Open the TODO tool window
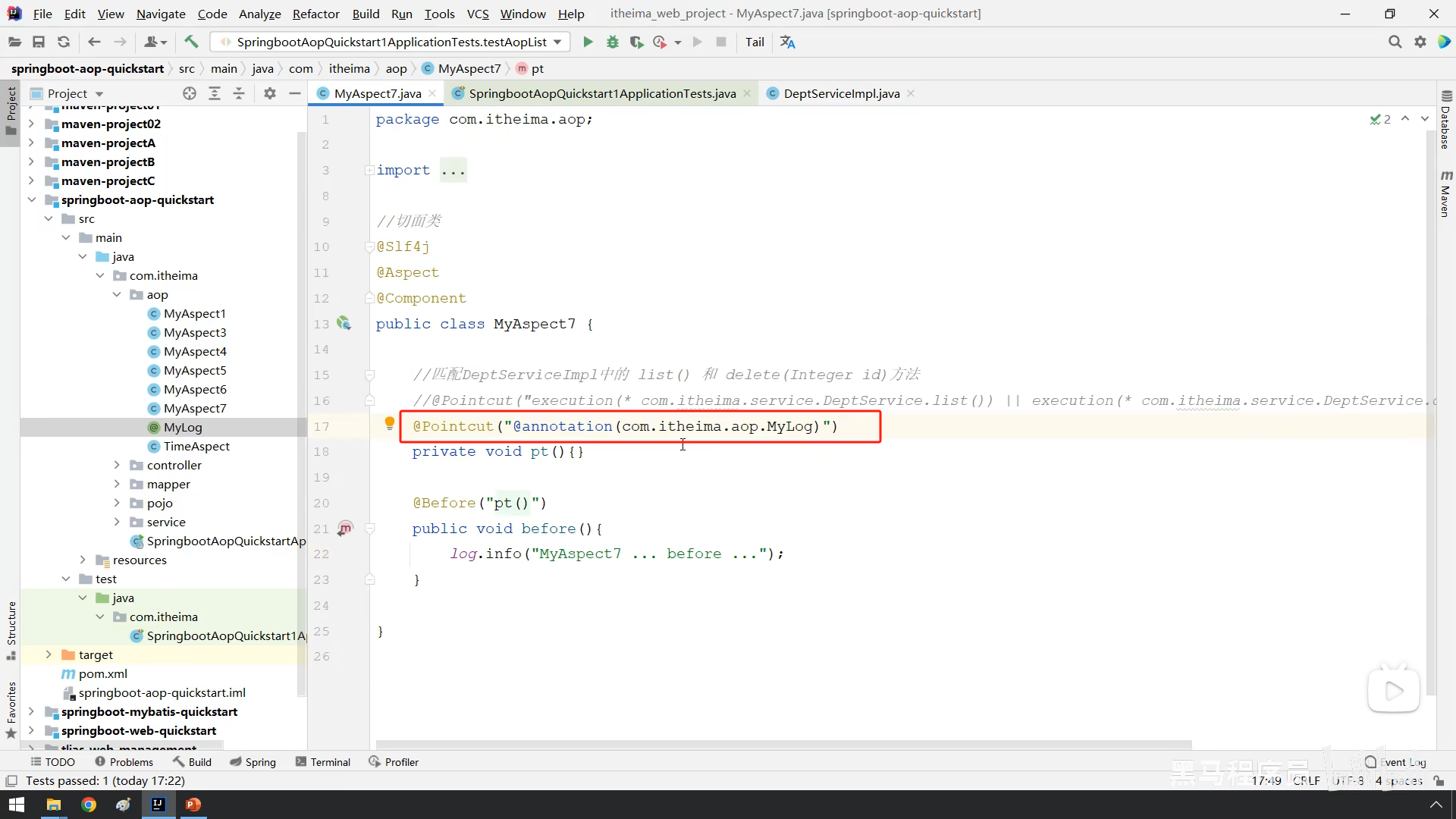The width and height of the screenshot is (1456, 819). pyautogui.click(x=52, y=762)
